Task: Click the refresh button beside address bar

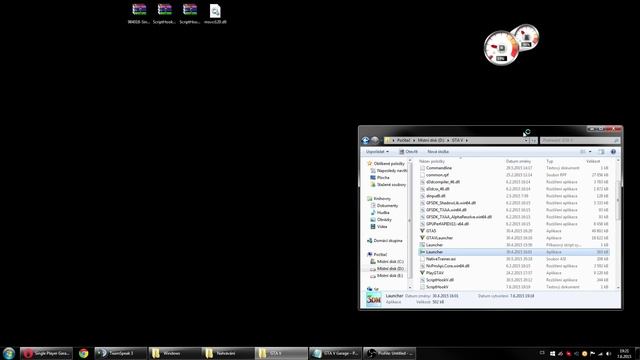Action: tap(533, 140)
